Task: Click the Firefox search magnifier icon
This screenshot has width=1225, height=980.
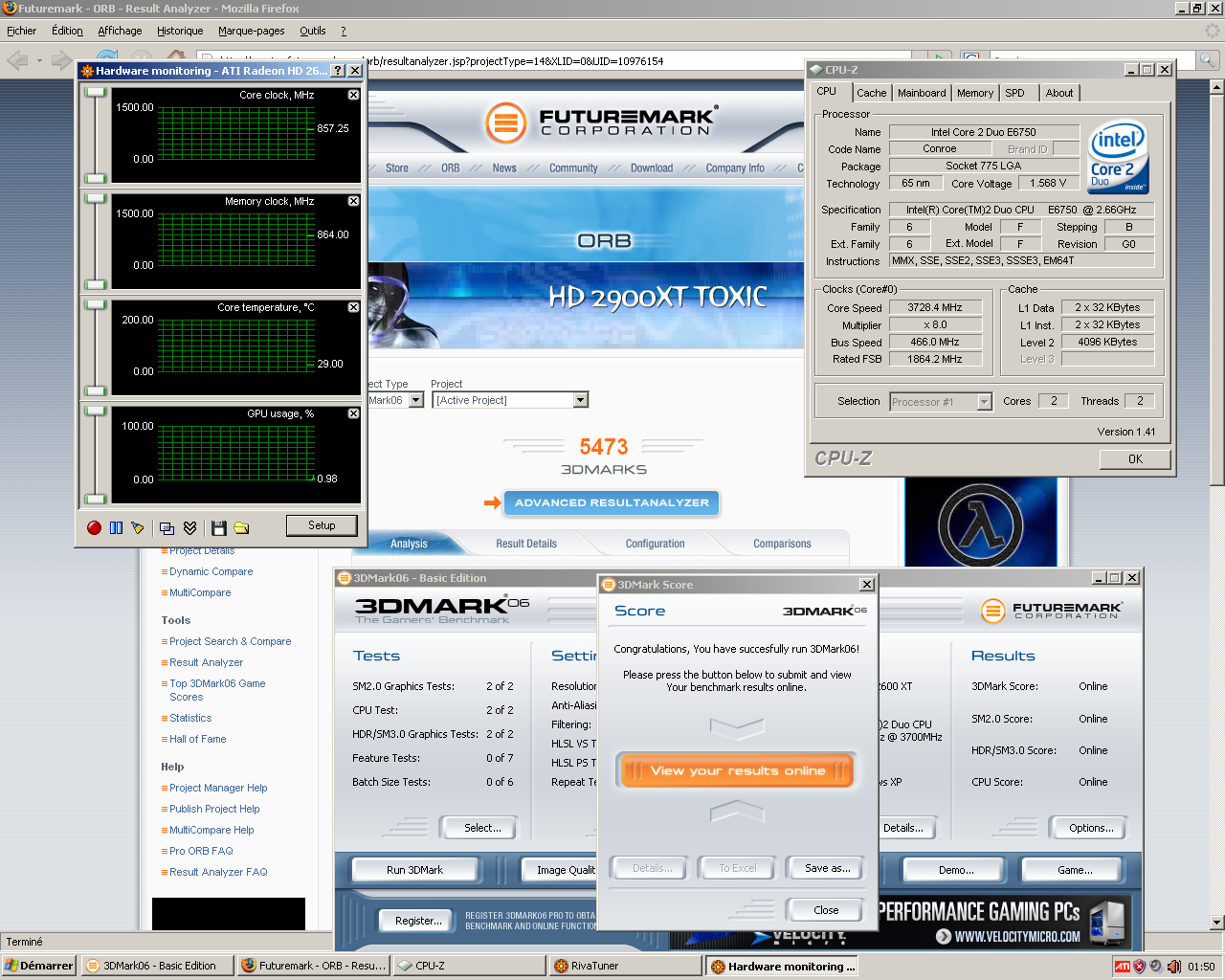Action: (1207, 60)
